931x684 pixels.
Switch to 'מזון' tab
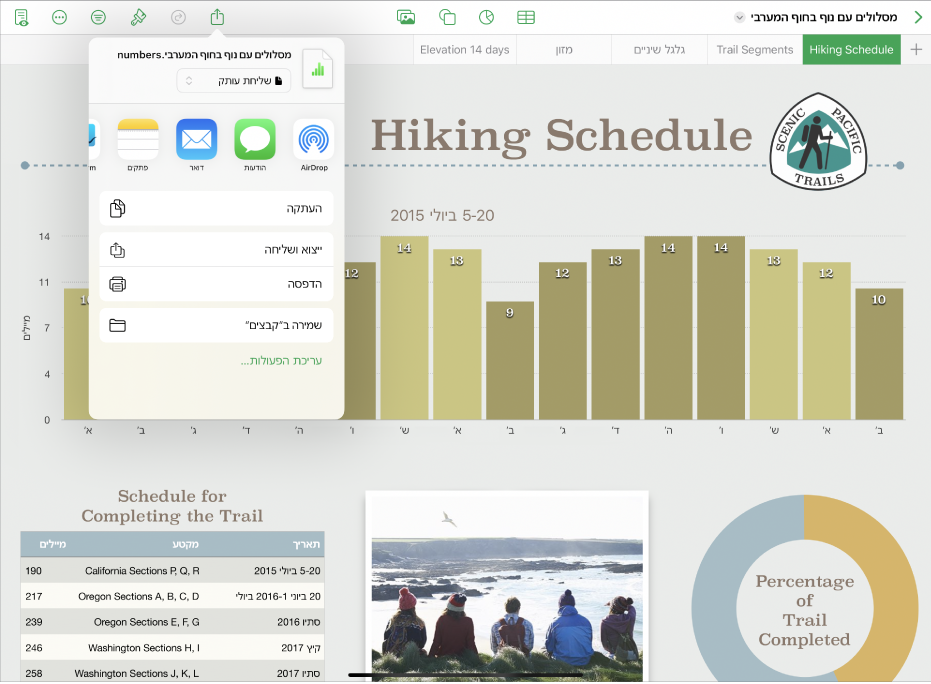[x=563, y=50]
